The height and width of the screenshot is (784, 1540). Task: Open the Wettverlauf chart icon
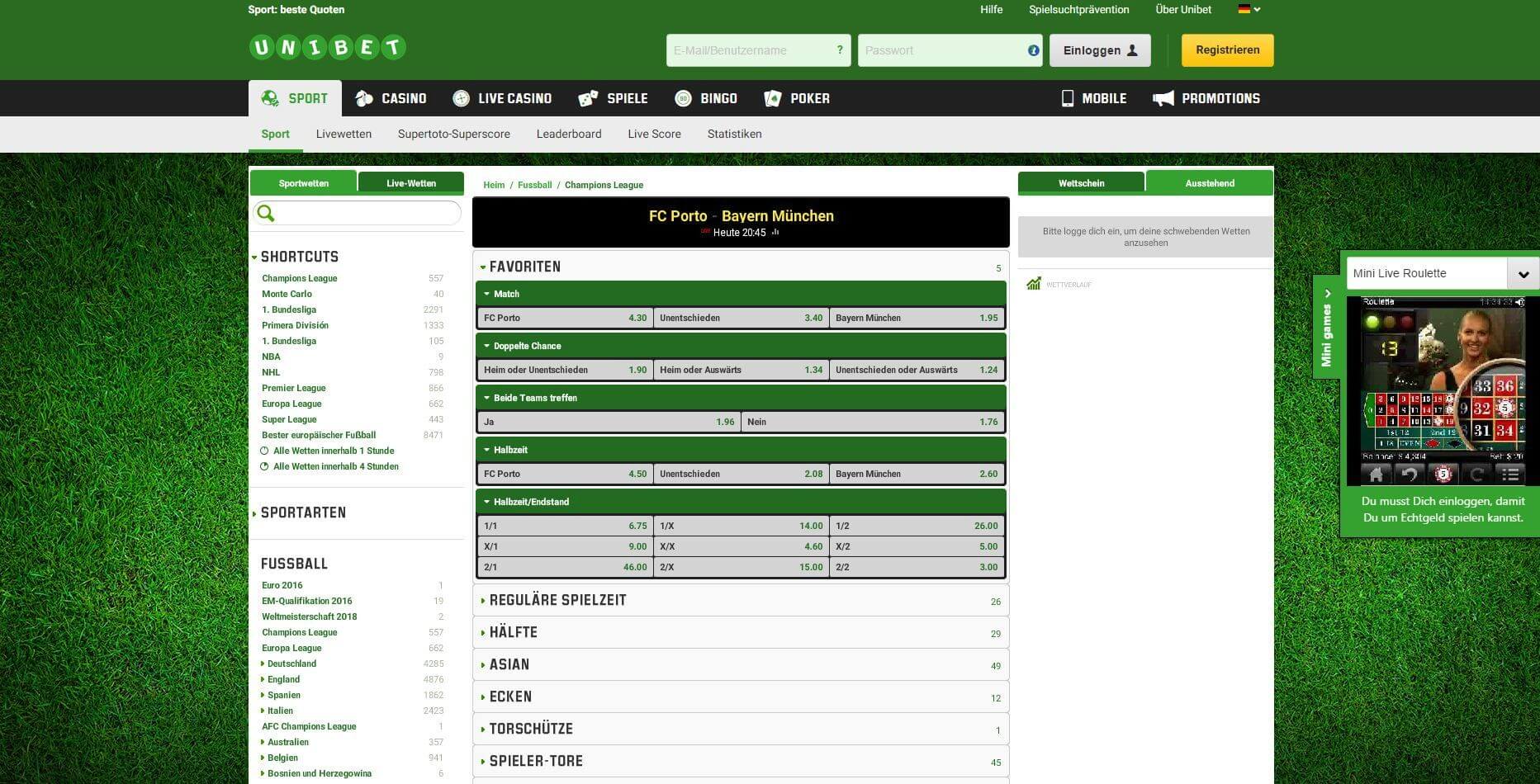(1034, 284)
